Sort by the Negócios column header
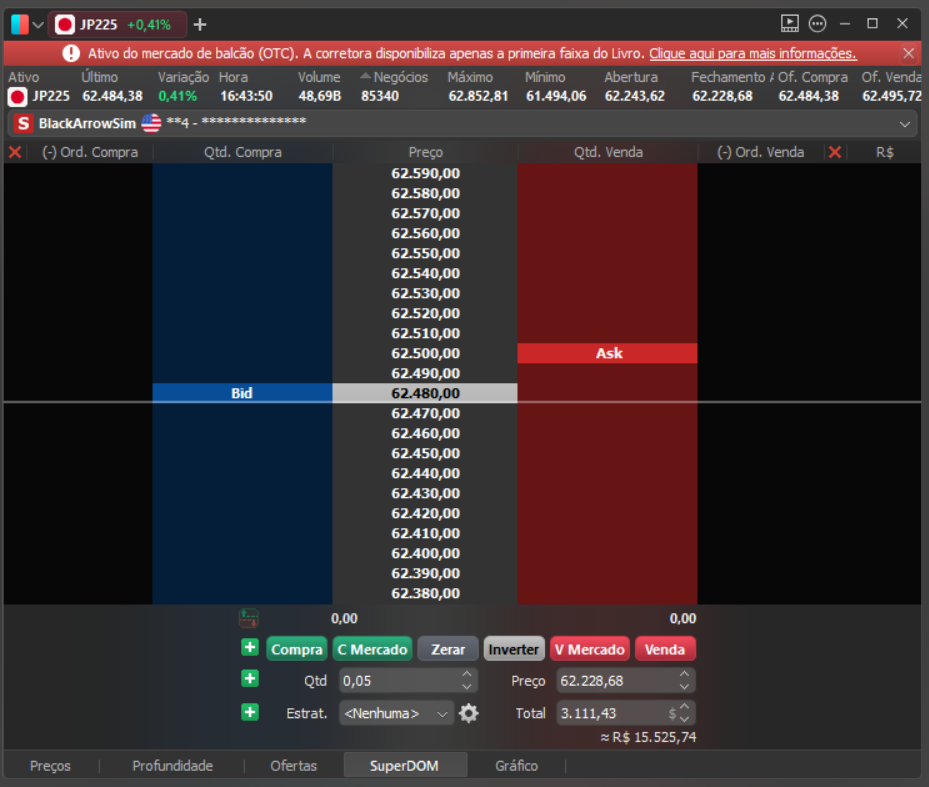The height and width of the screenshot is (787, 929). (401, 77)
